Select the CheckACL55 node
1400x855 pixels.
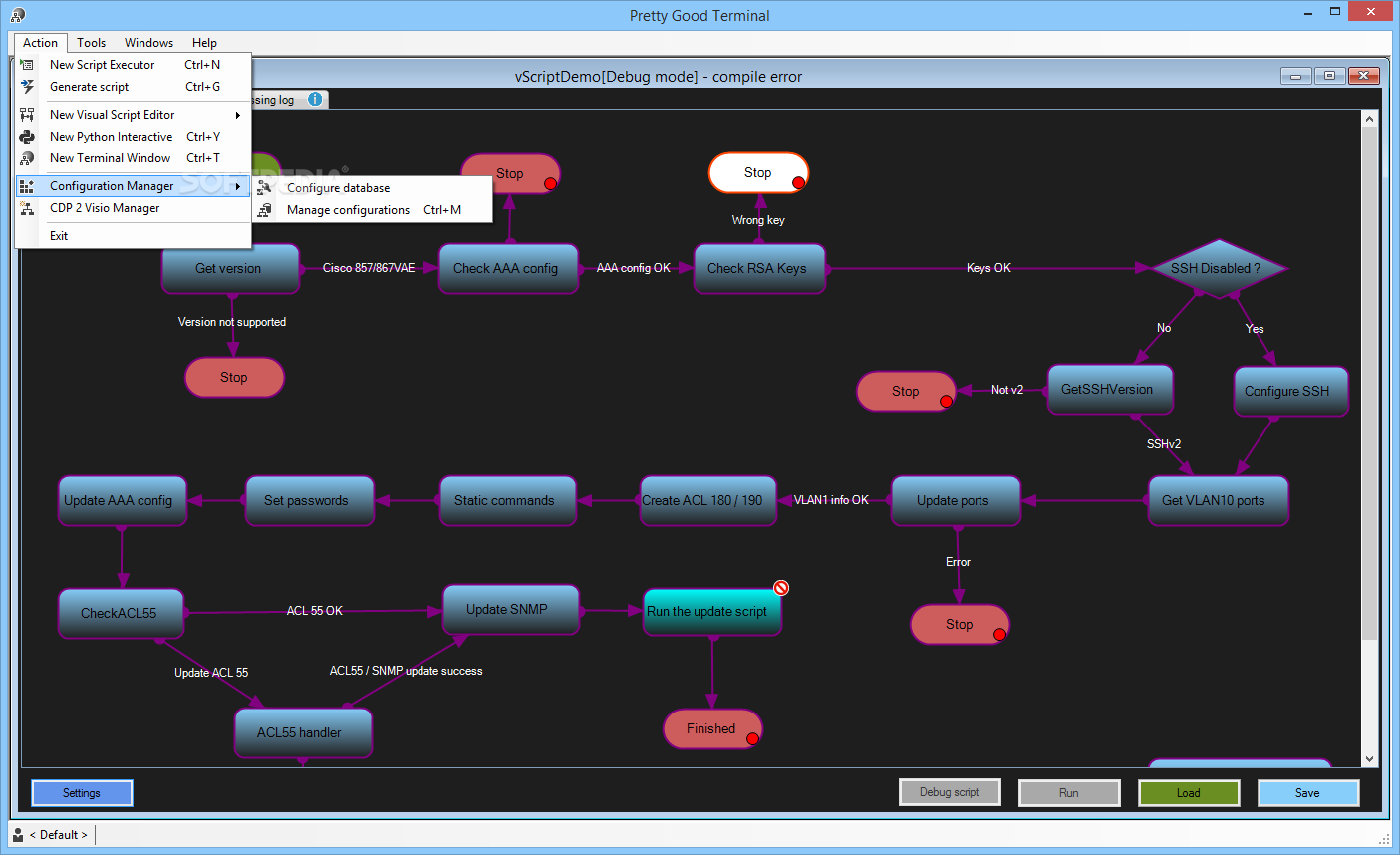click(122, 613)
